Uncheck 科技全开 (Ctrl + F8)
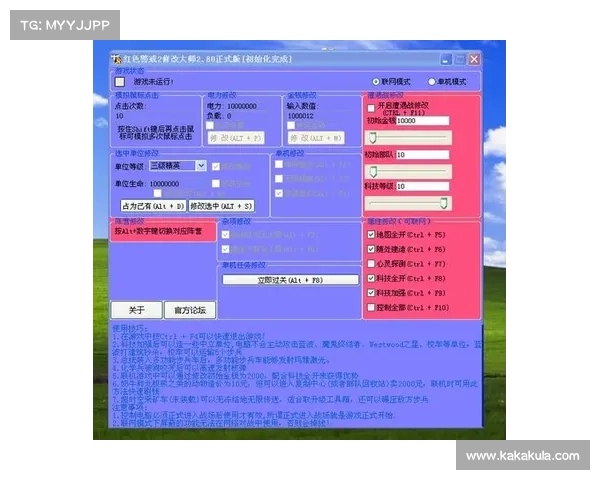 click(371, 278)
